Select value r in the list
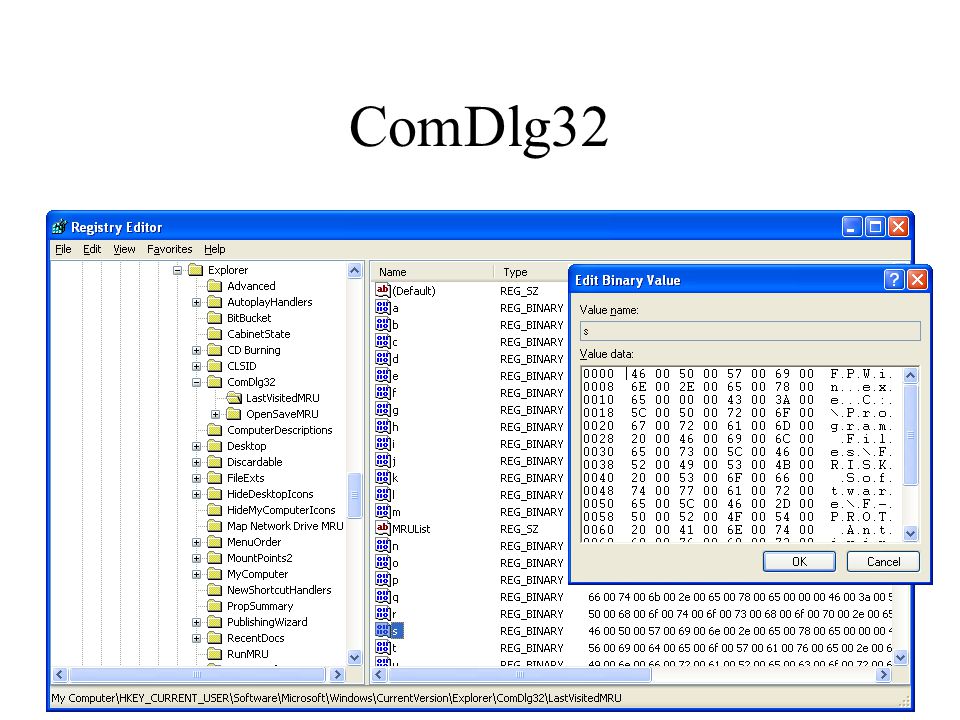960x720 pixels. [x=386, y=613]
